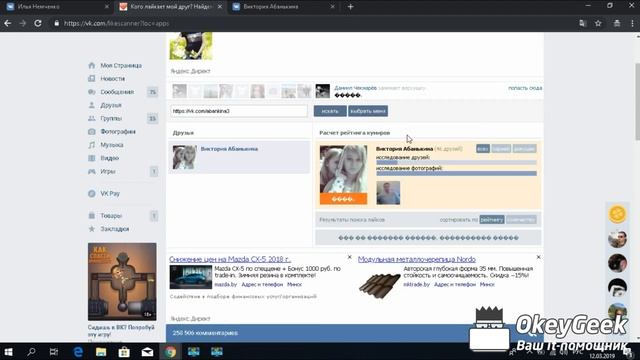This screenshot has height=360, width=640.
Task: Open Windows taskbar search
Action: point(31,351)
